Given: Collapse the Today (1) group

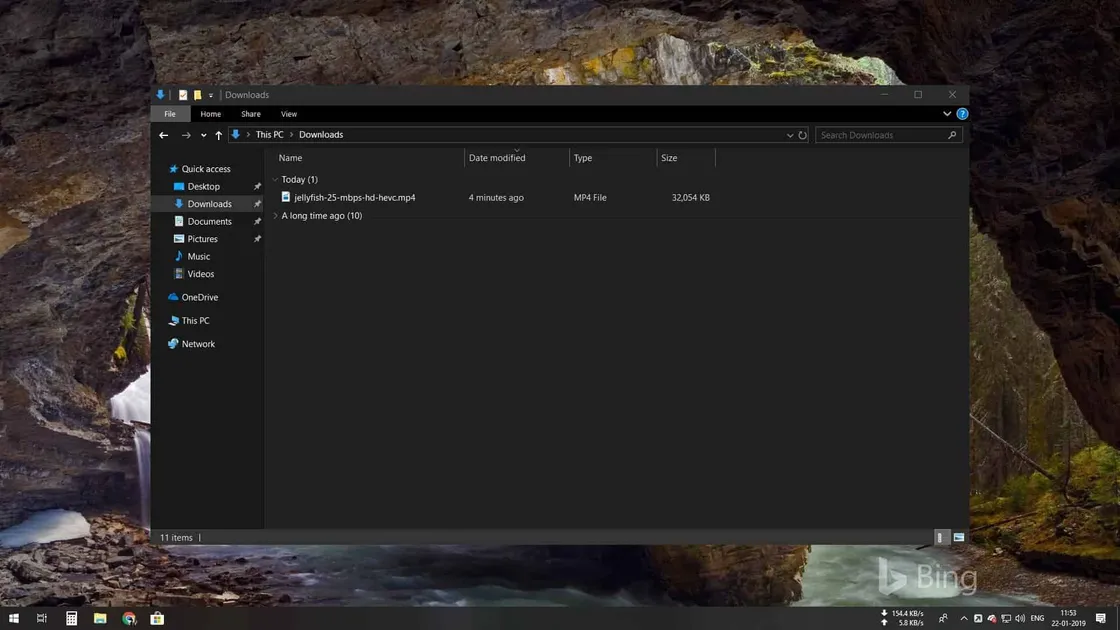Looking at the screenshot, I should [275, 179].
